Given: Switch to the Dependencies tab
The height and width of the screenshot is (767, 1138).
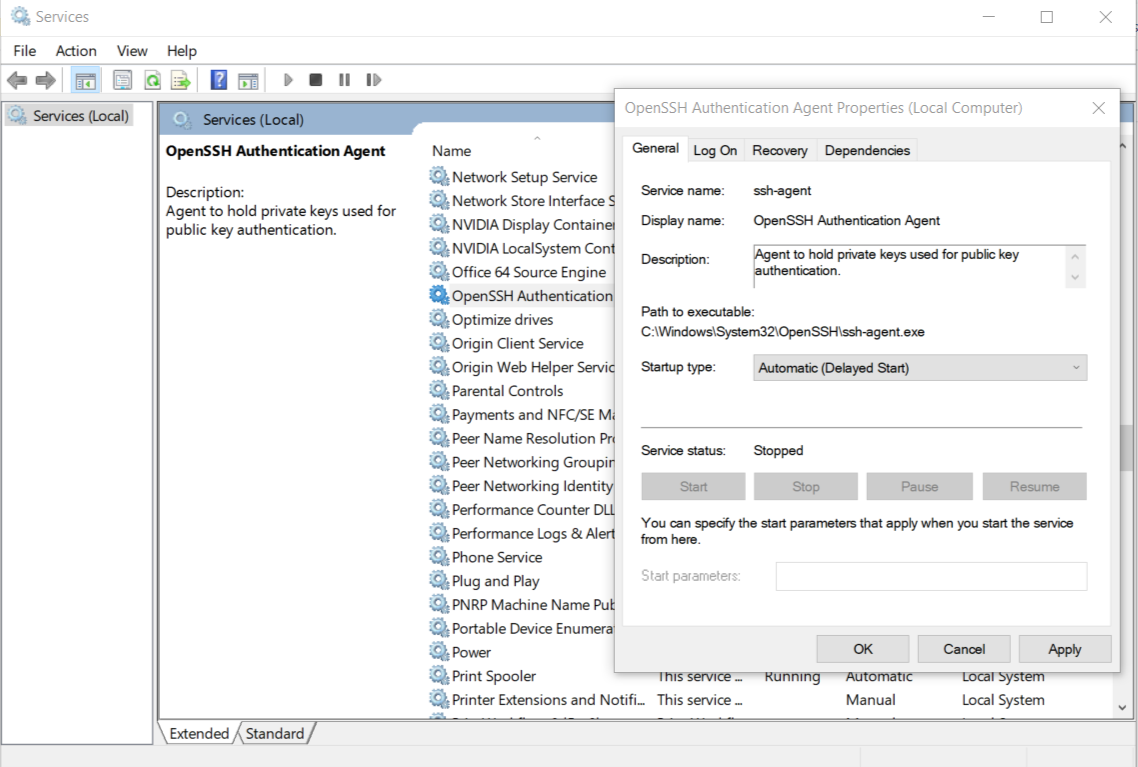Looking at the screenshot, I should point(866,149).
